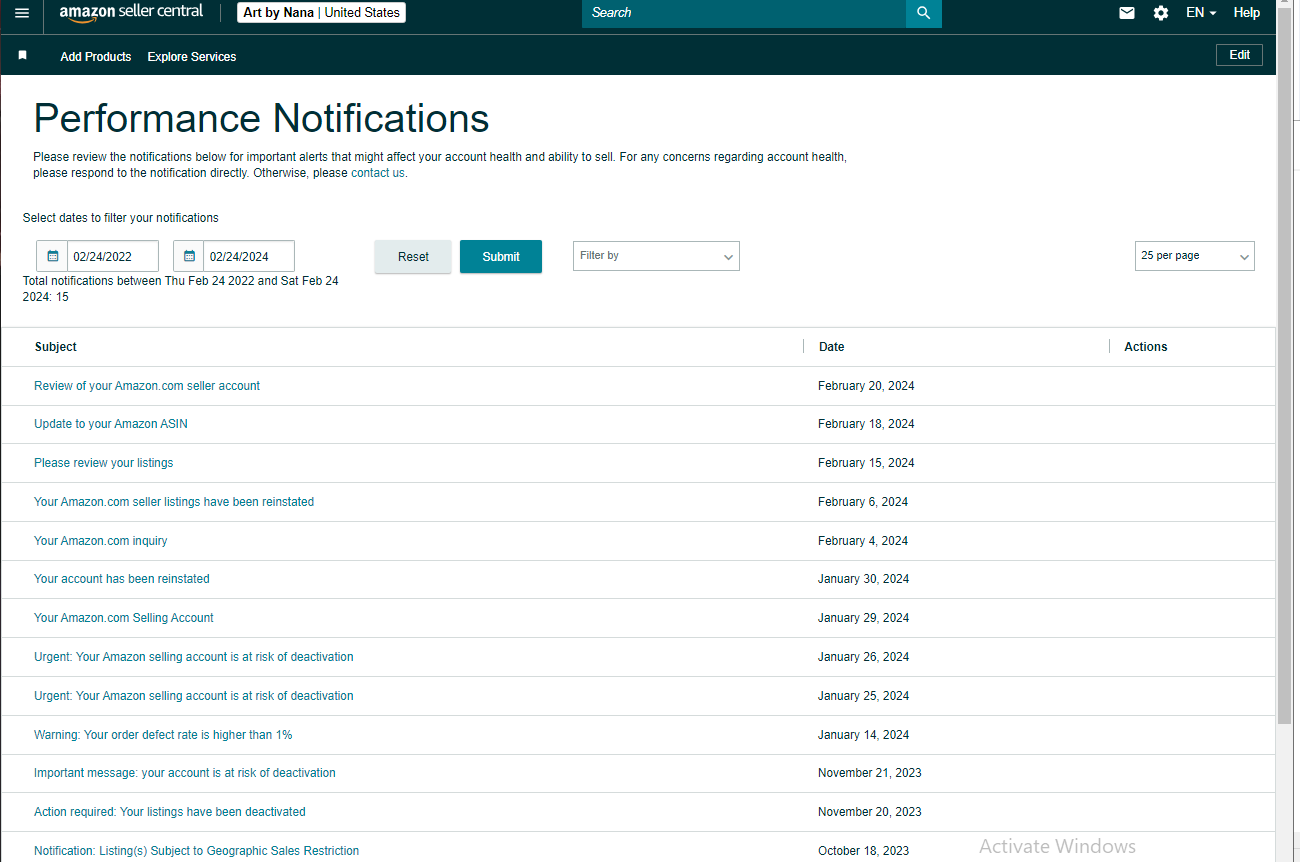The width and height of the screenshot is (1300, 862).
Task: Open Update to your Amazon ASIN notification
Action: click(x=111, y=424)
